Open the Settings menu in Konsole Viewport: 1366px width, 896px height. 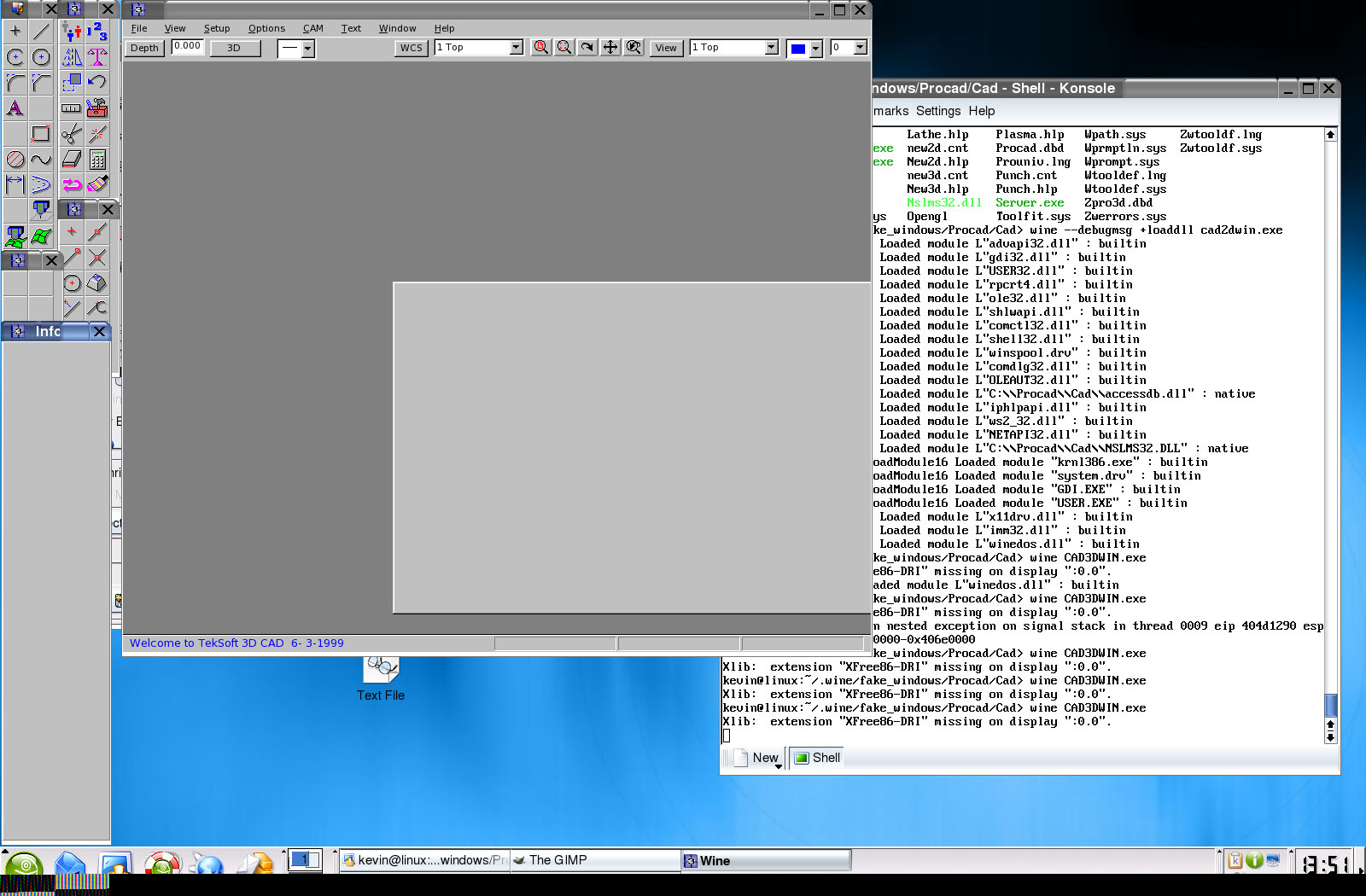click(938, 111)
